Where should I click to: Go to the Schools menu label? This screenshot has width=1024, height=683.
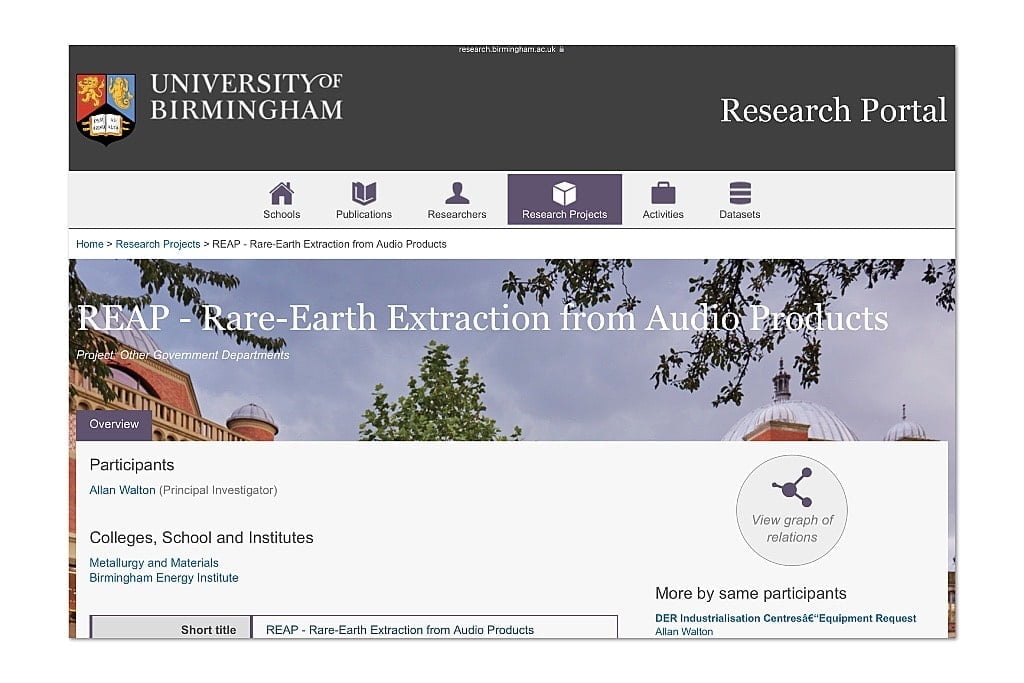point(281,214)
